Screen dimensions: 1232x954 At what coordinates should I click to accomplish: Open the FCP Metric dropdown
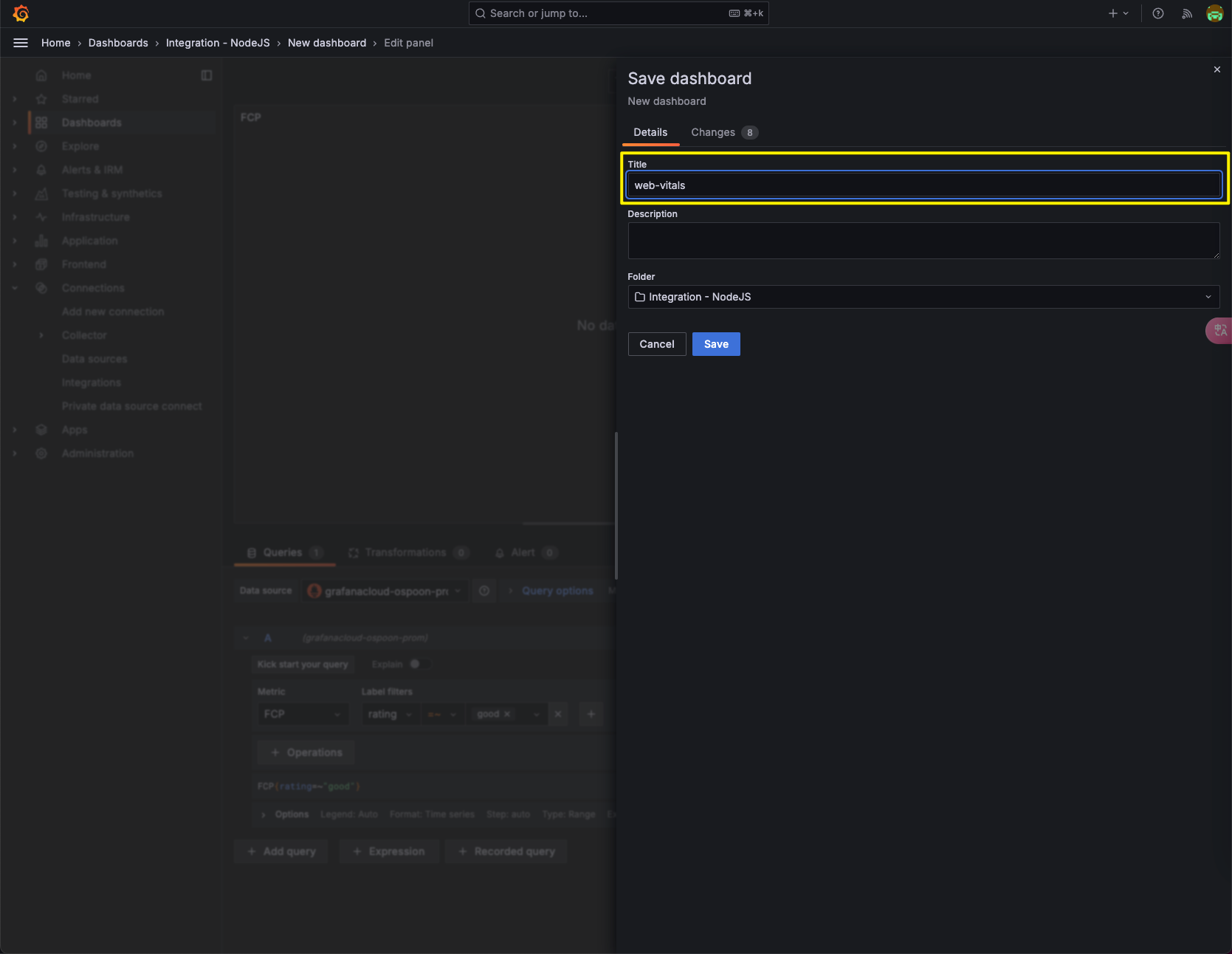click(303, 714)
